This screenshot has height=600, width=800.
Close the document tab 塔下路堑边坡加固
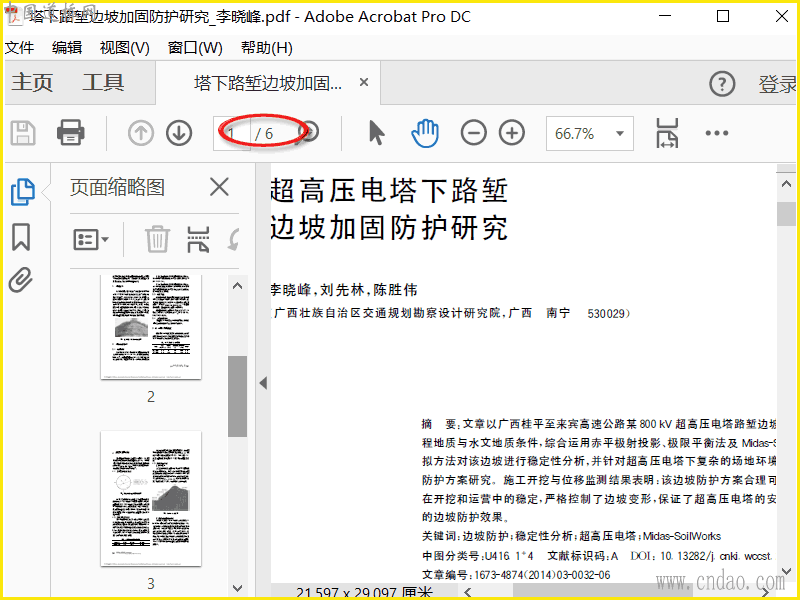click(x=364, y=82)
